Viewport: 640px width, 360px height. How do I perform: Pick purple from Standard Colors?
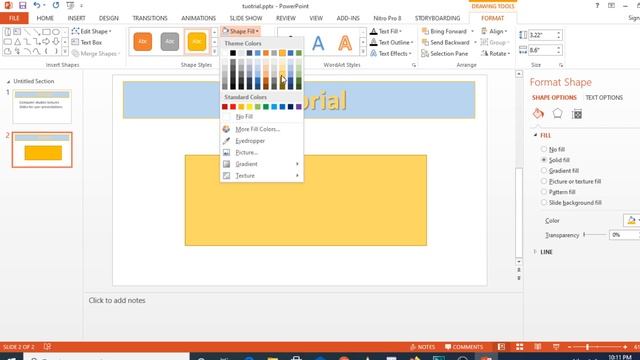pos(299,107)
